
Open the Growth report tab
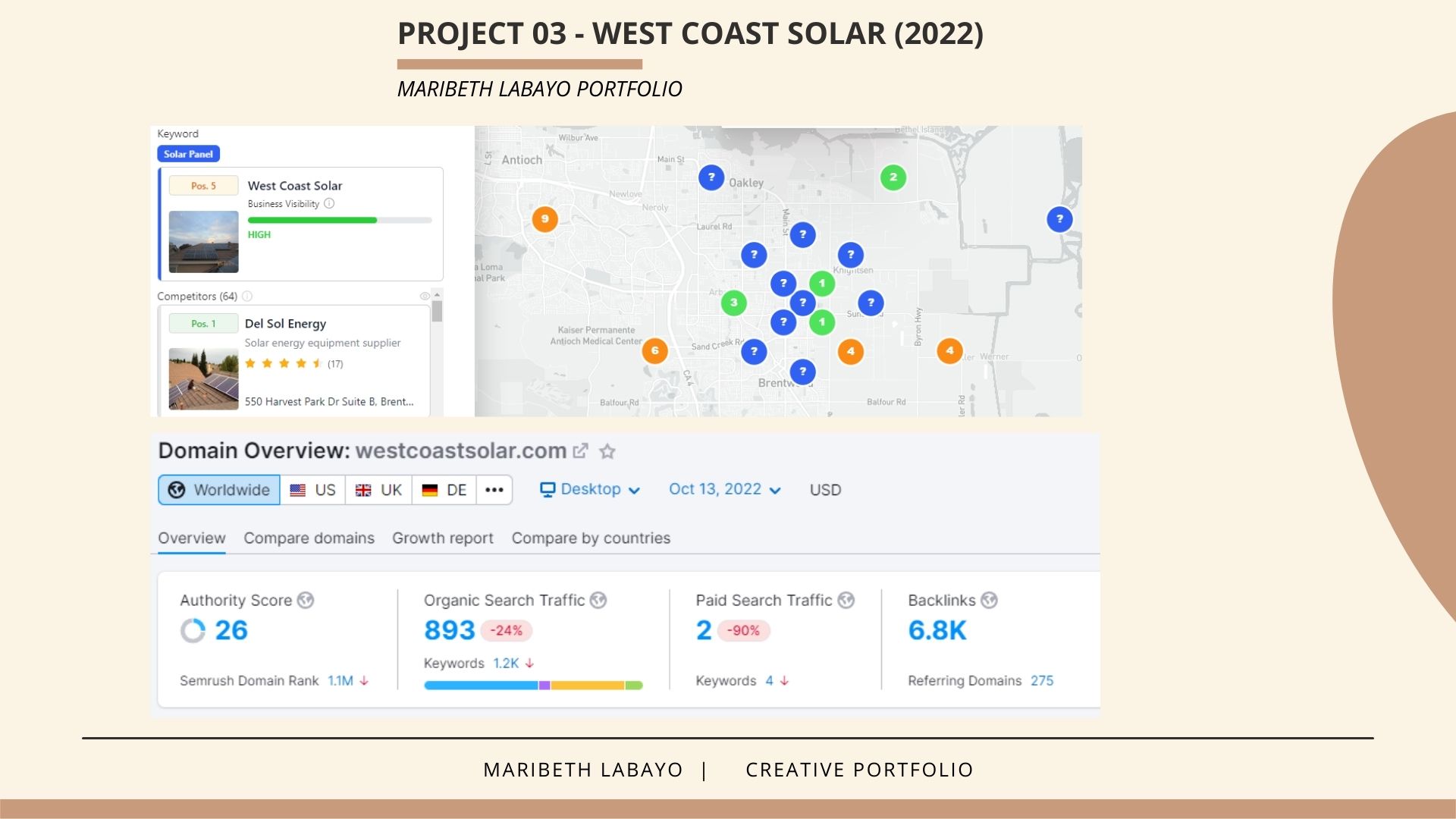[443, 538]
